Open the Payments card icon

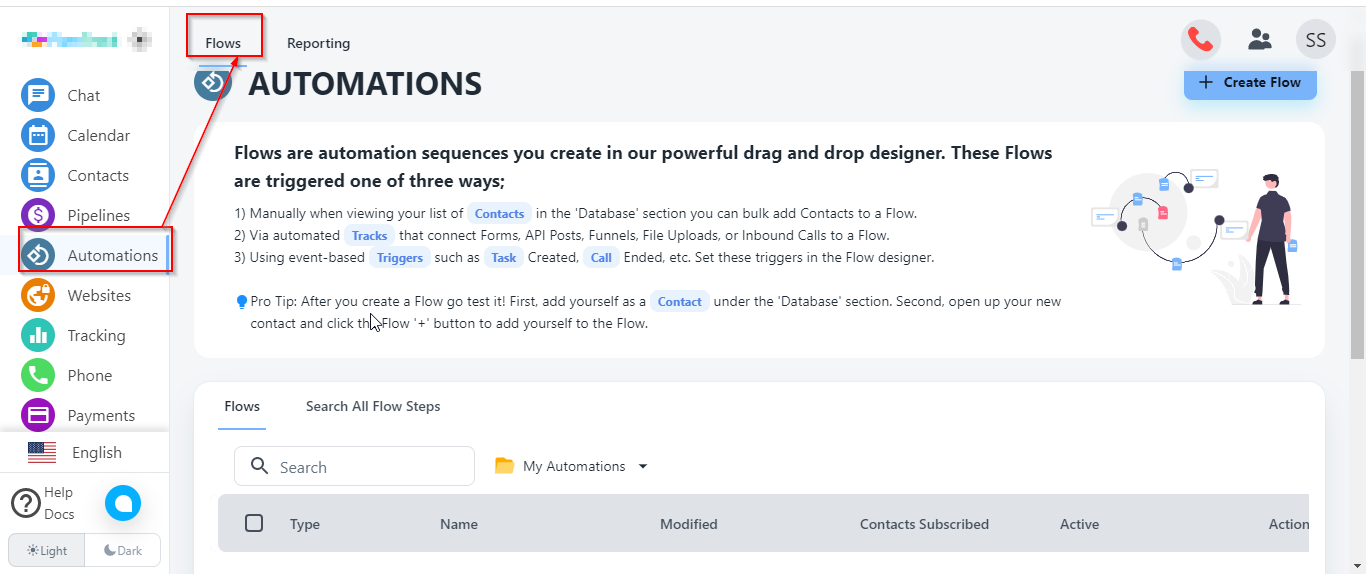coord(38,415)
